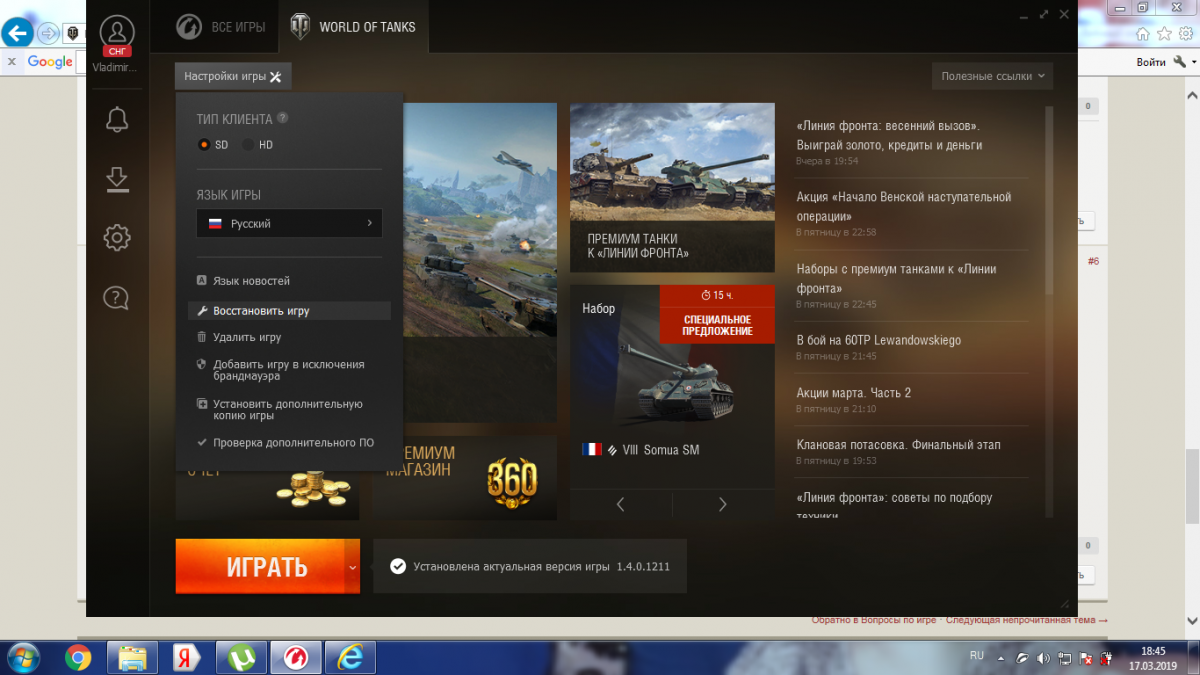This screenshot has width=1200, height=675.
Task: Choose Язык новостей menu item
Action: 243,281
